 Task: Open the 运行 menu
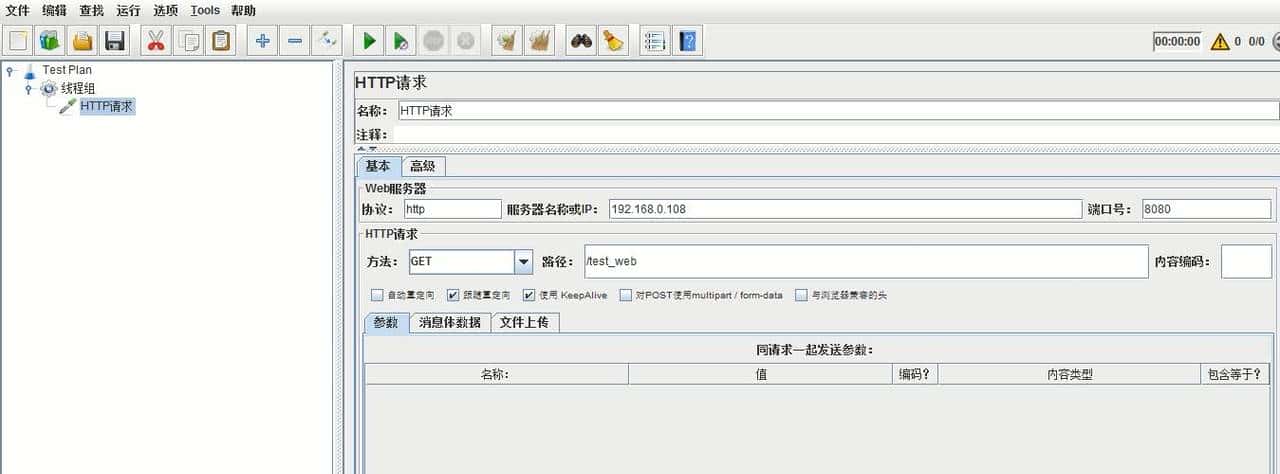coord(128,11)
